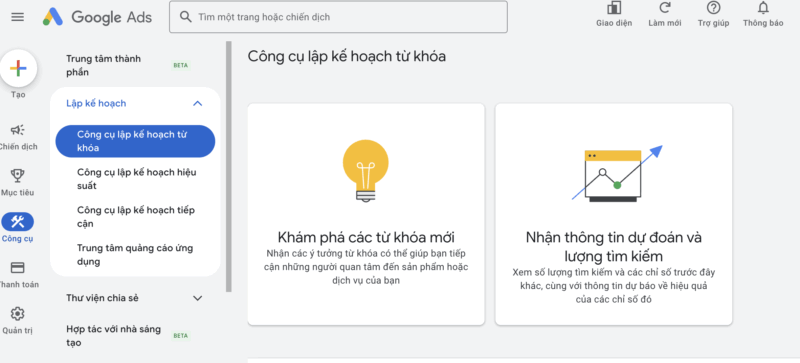Click 'Xem số lượng tìm kiếm' description

tap(614, 286)
